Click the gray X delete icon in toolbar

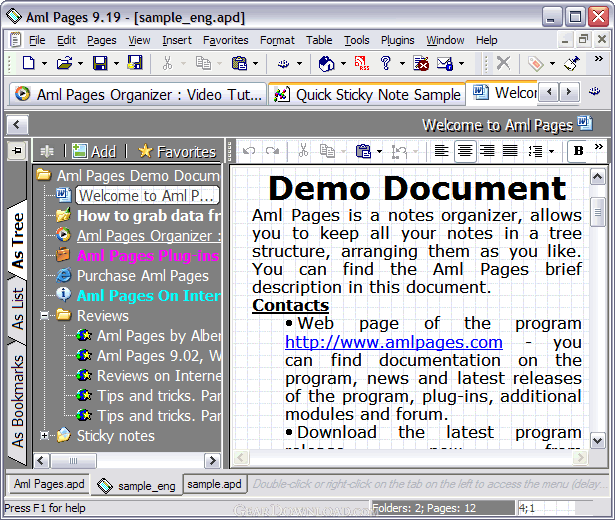point(503,63)
